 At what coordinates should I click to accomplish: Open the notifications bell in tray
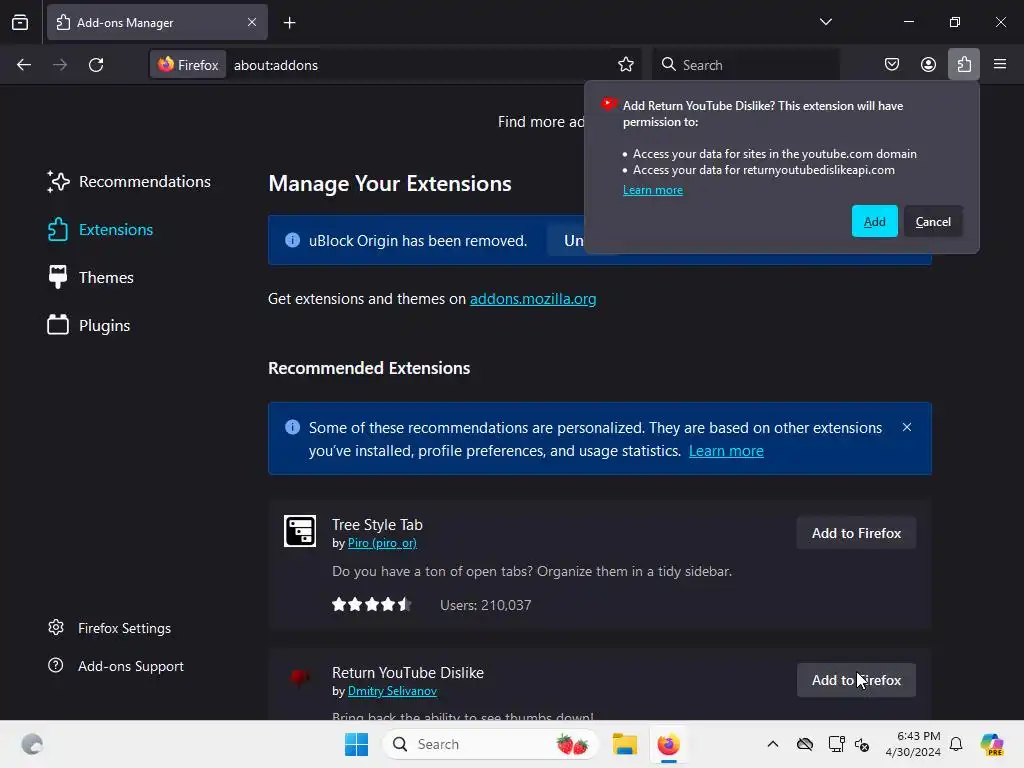click(956, 744)
